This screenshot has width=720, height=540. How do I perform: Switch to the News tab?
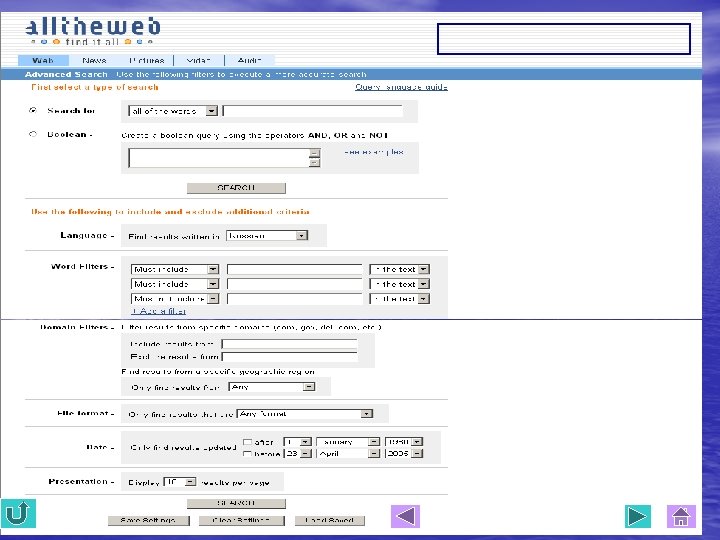[x=94, y=60]
